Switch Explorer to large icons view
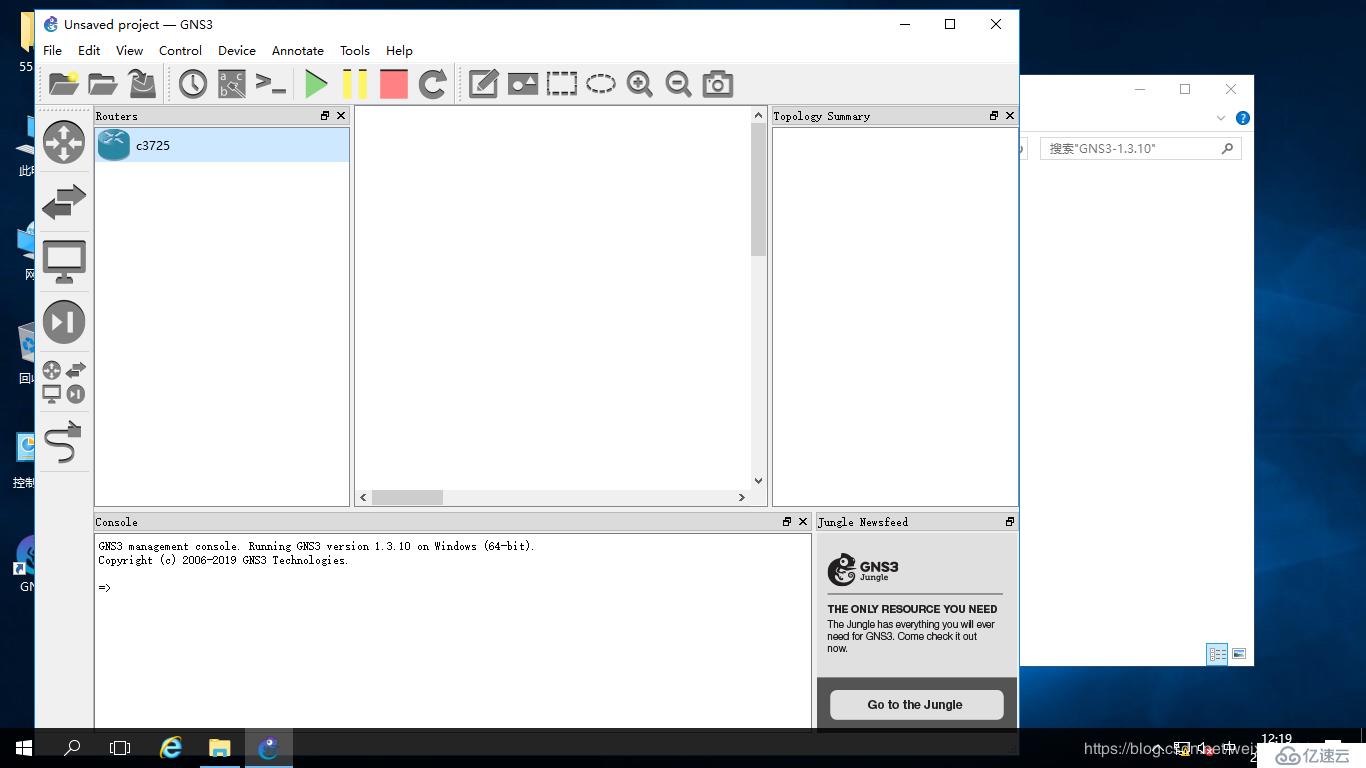The height and width of the screenshot is (768, 1366). click(x=1239, y=654)
